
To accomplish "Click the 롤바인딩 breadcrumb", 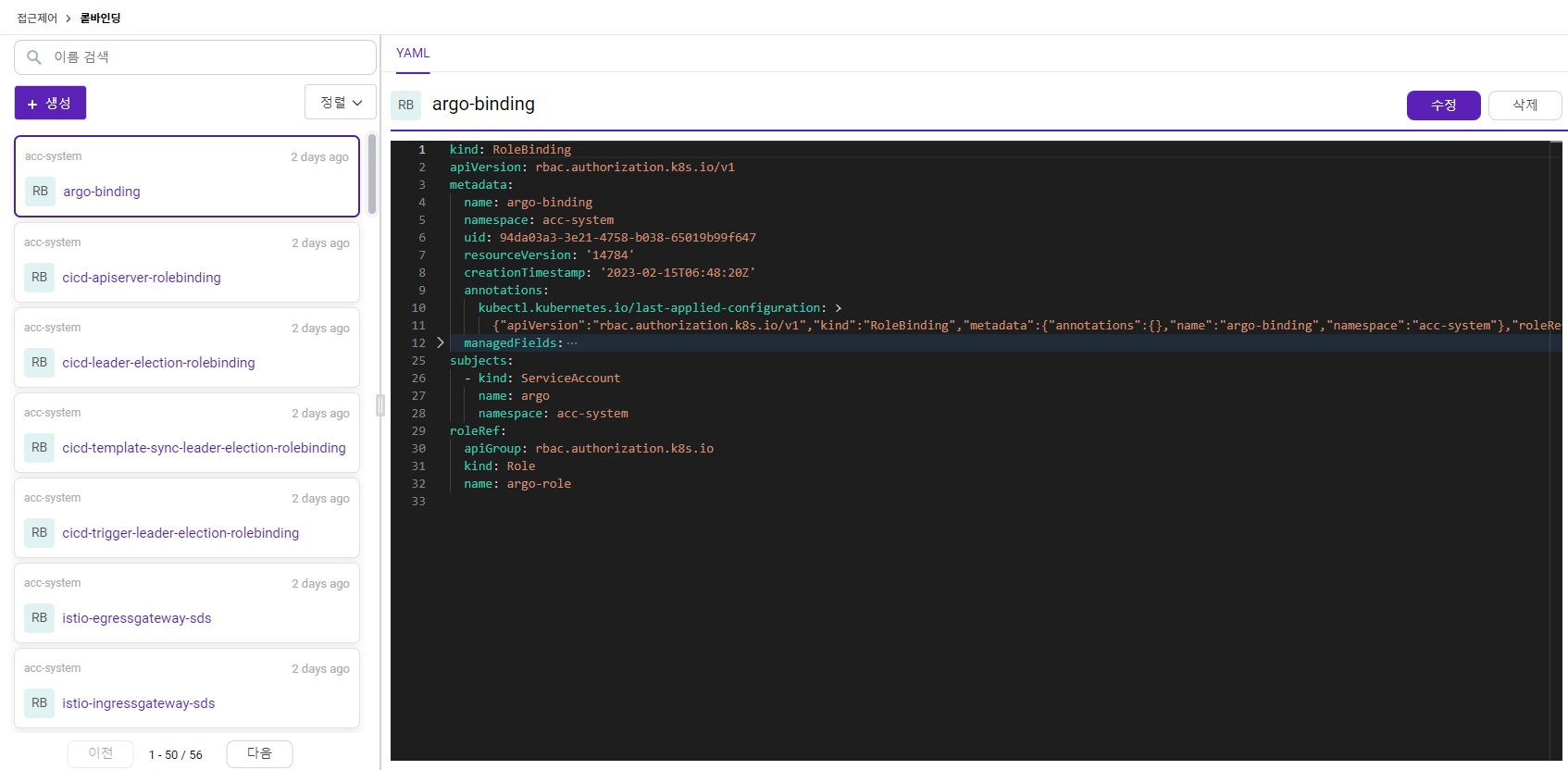I will (x=100, y=18).
